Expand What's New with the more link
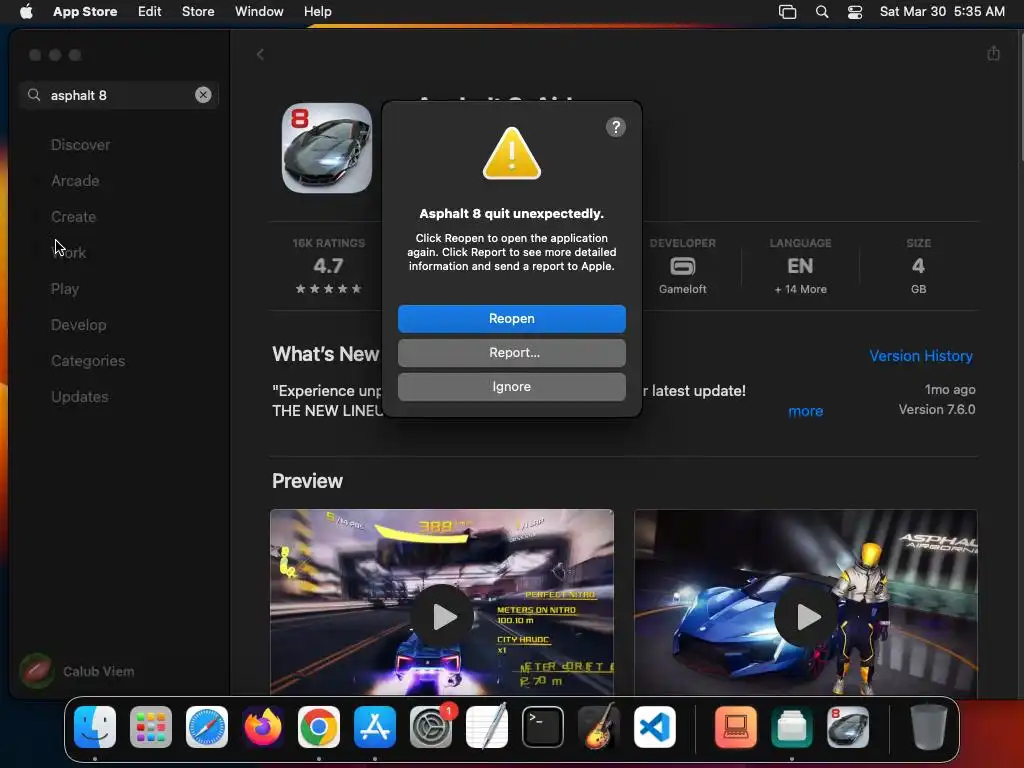 (805, 411)
